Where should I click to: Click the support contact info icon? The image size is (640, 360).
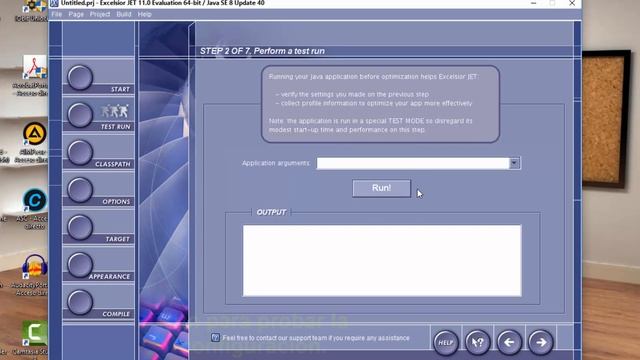point(215,338)
